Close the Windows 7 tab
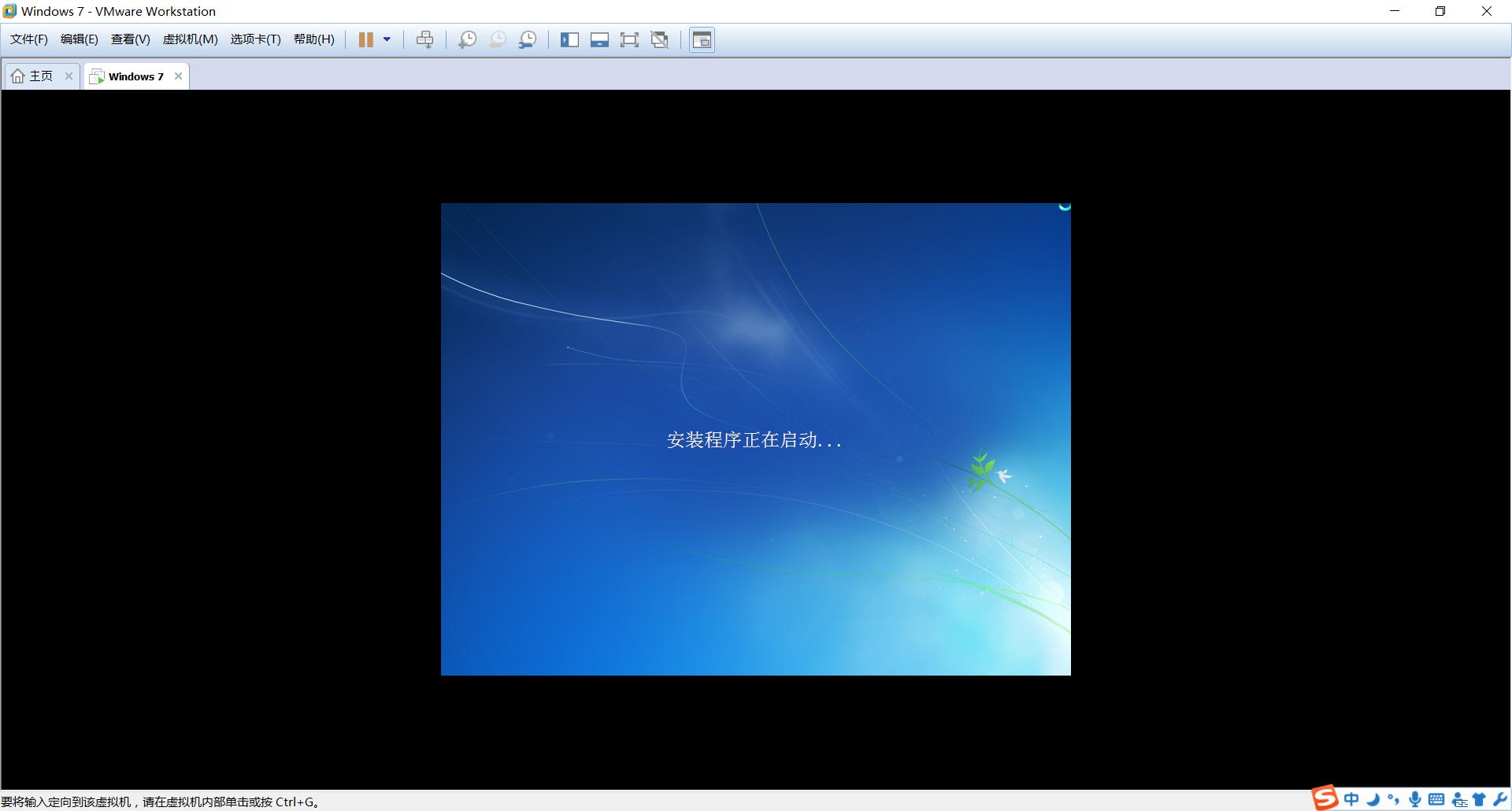 tap(179, 76)
